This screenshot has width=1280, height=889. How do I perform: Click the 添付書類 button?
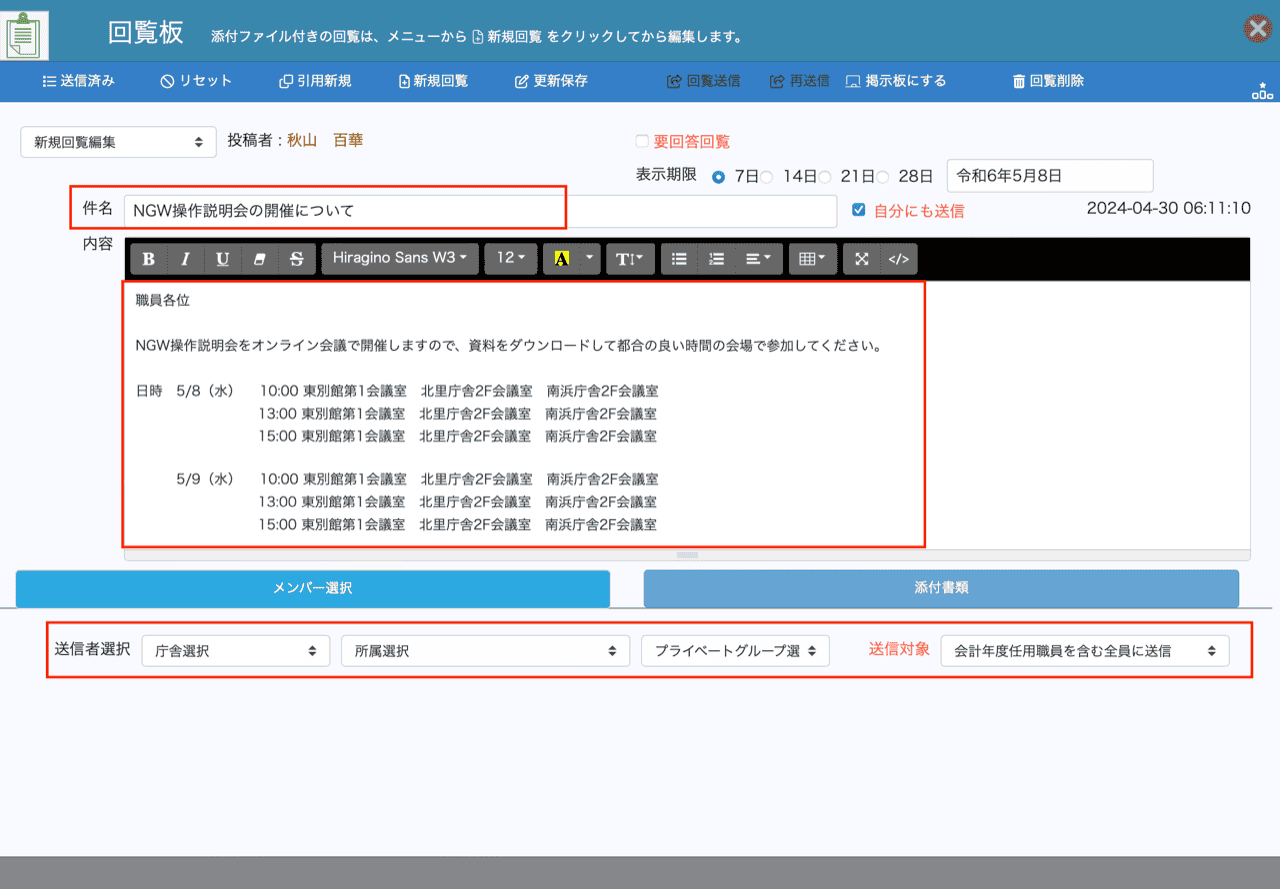point(941,589)
